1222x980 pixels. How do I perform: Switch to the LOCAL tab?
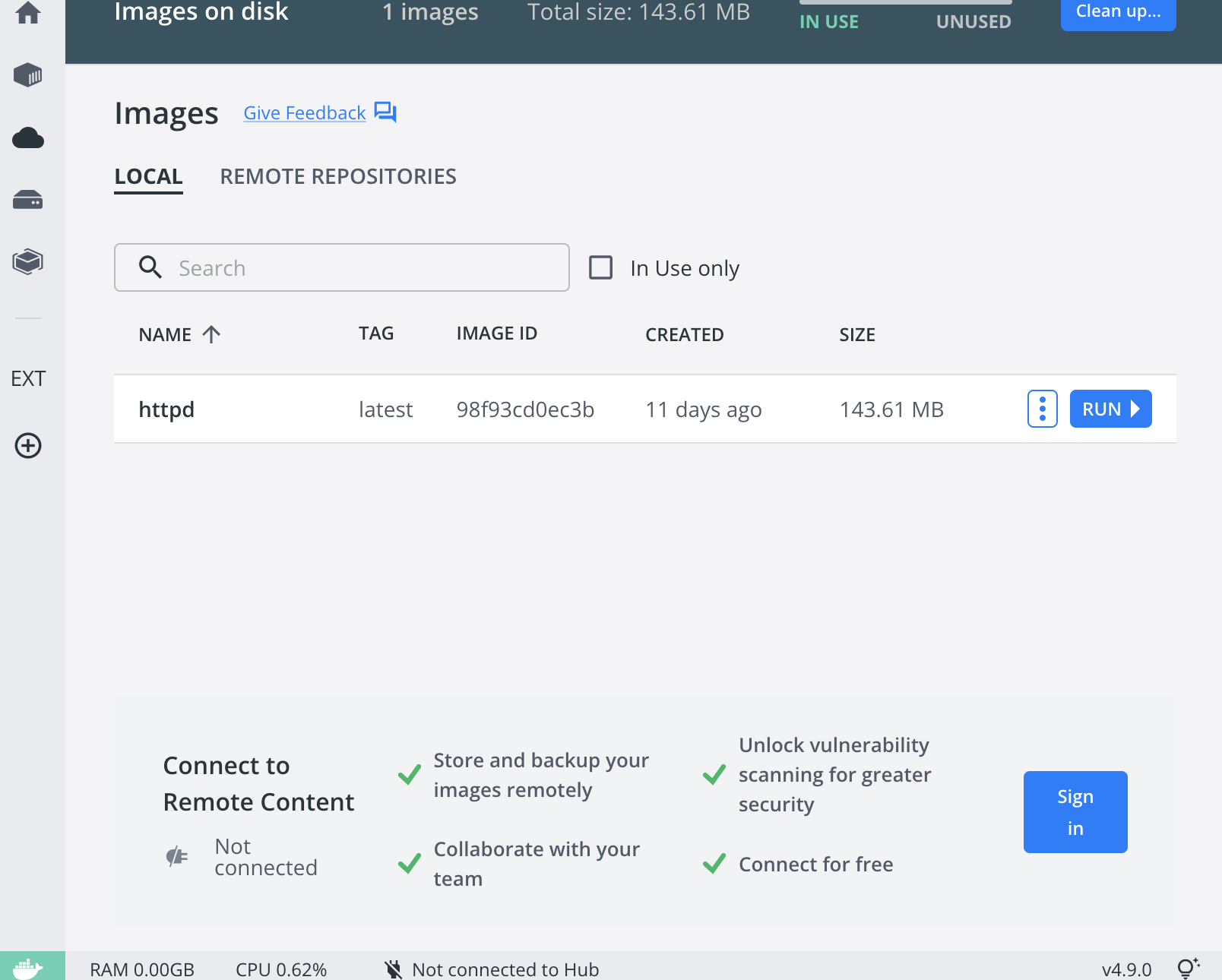(x=149, y=177)
